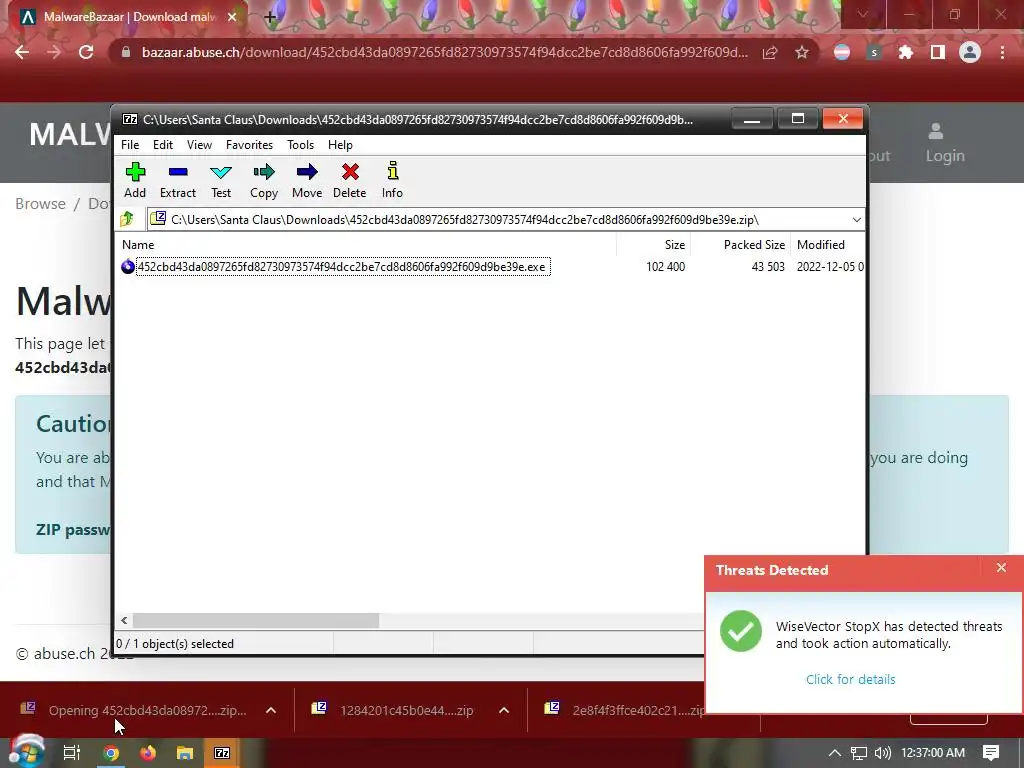Reload the MalwareBazaar page
This screenshot has height=768, width=1024.
tap(86, 52)
